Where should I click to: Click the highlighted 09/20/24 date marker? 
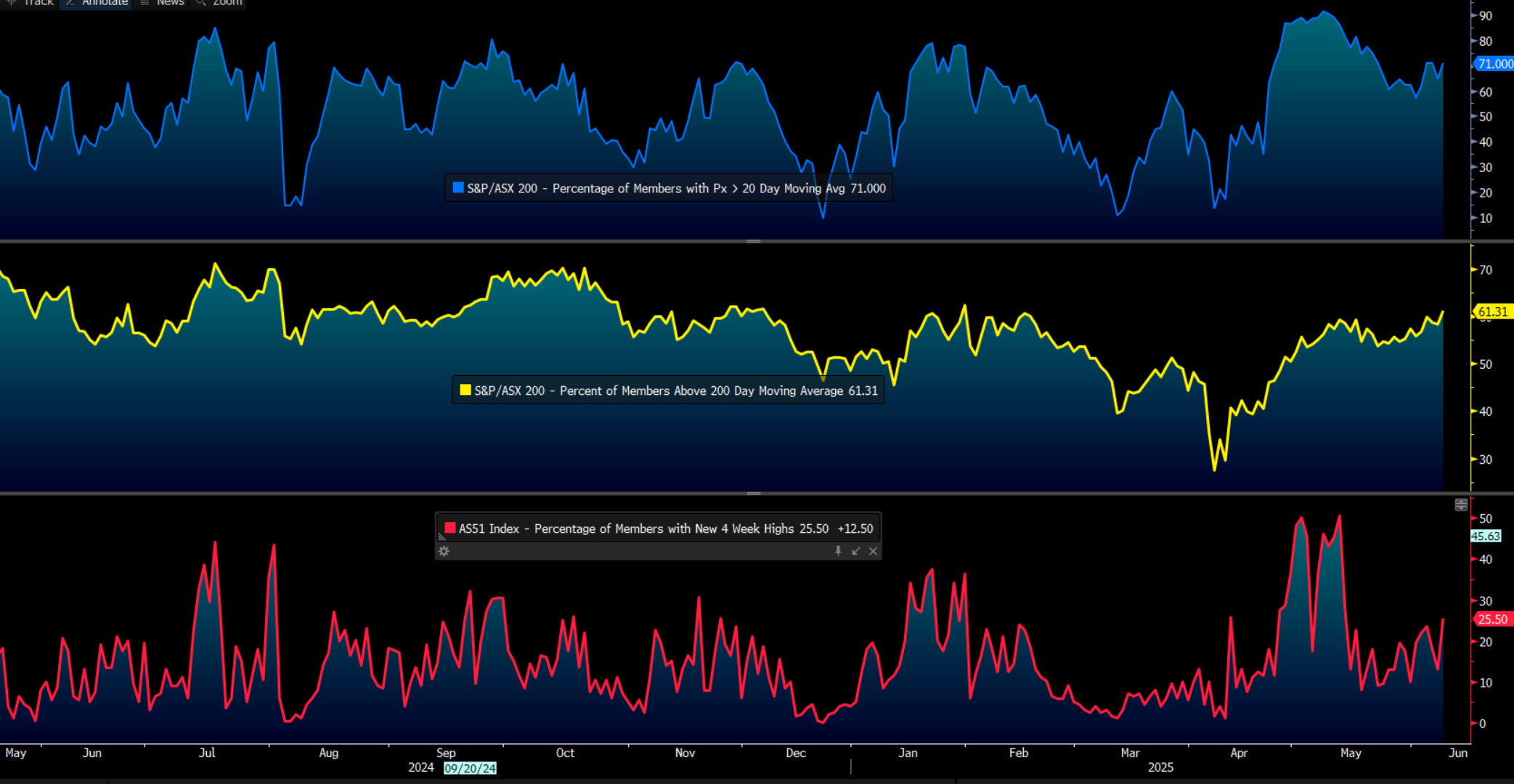(x=470, y=768)
